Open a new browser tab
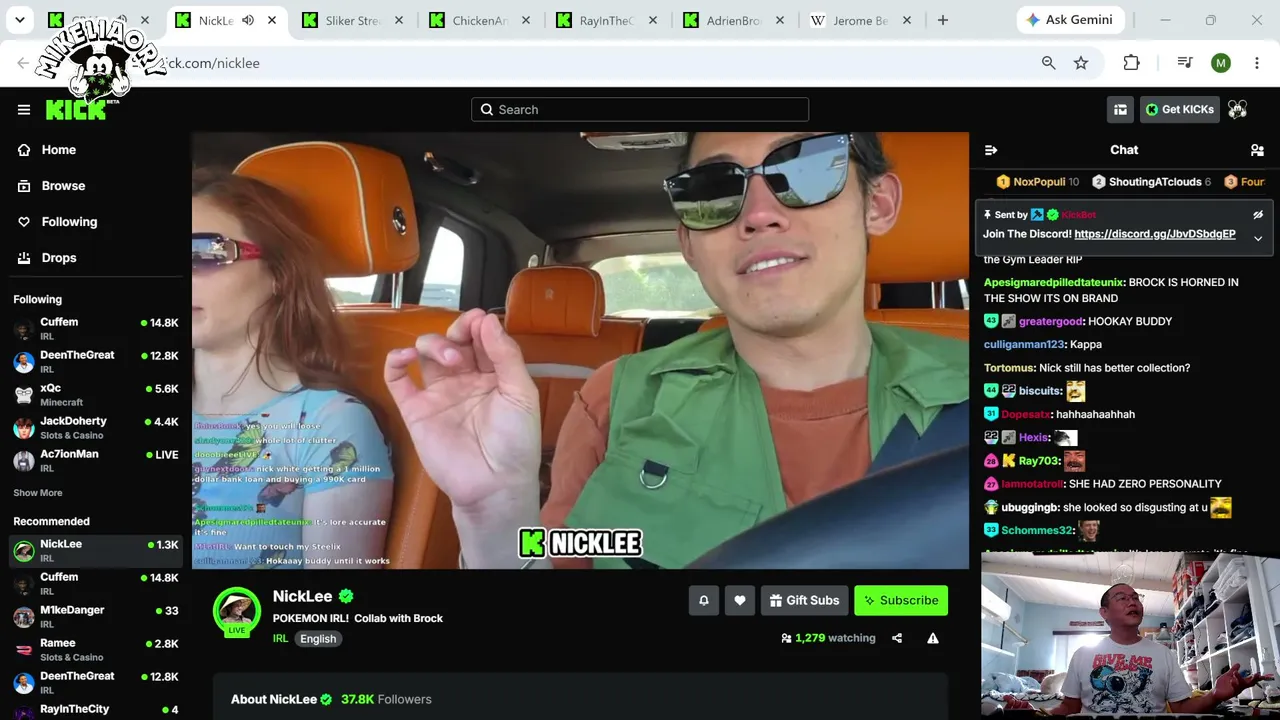1280x720 pixels. pyautogui.click(x=942, y=20)
